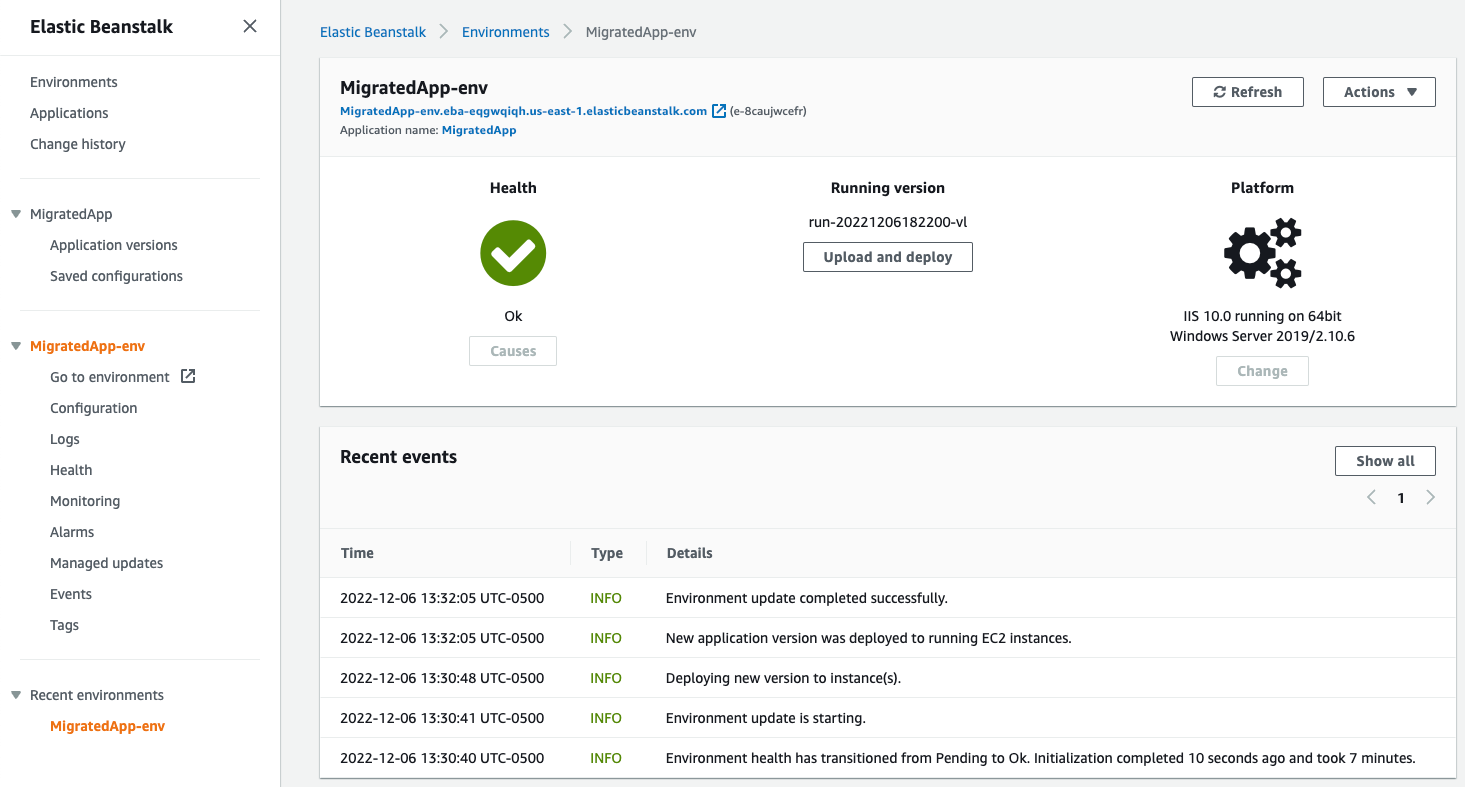1465x787 pixels.
Task: Click the Type column header
Action: click(607, 553)
